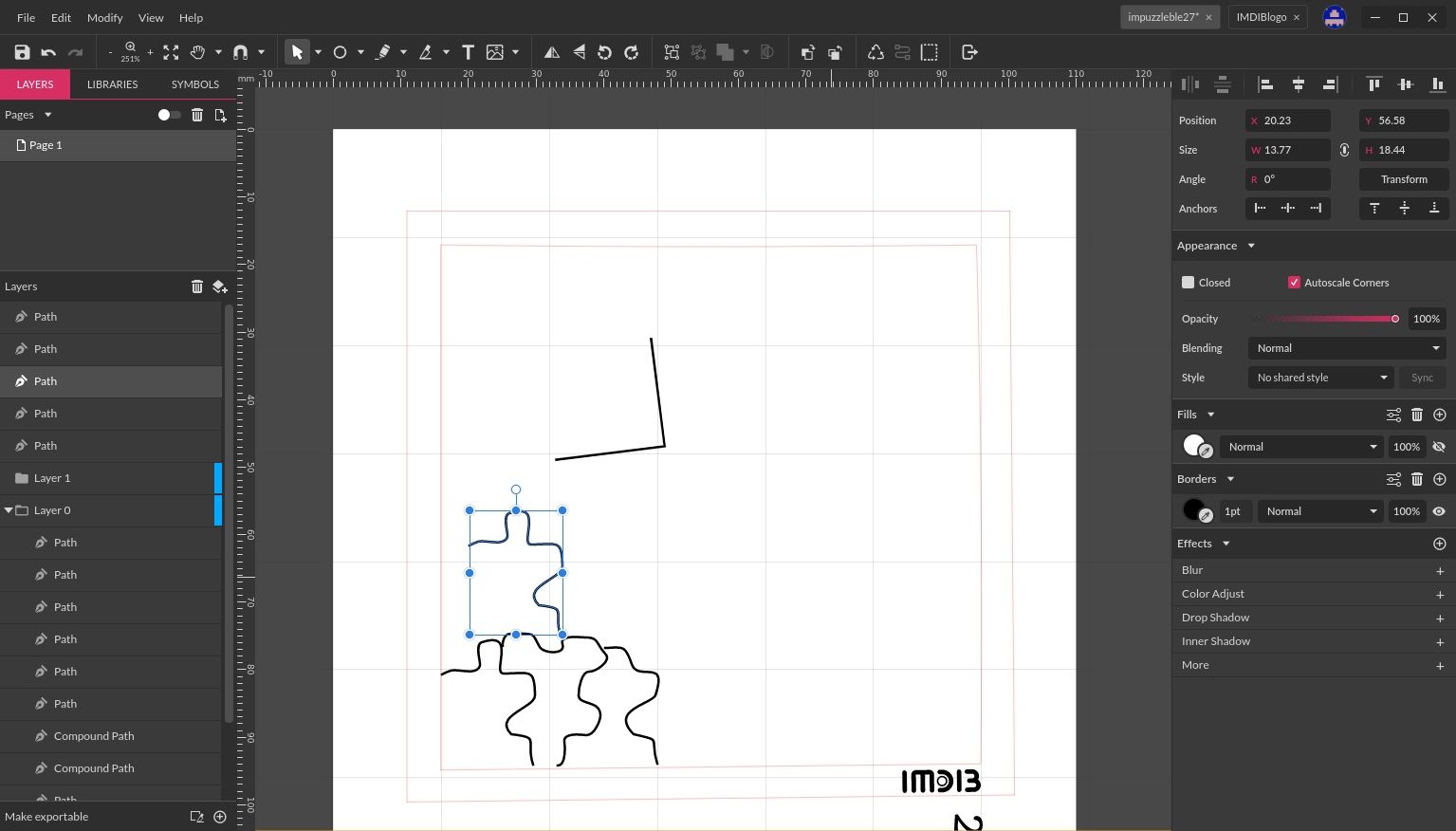Activate the Text tool
The image size is (1456, 831).
(x=468, y=52)
